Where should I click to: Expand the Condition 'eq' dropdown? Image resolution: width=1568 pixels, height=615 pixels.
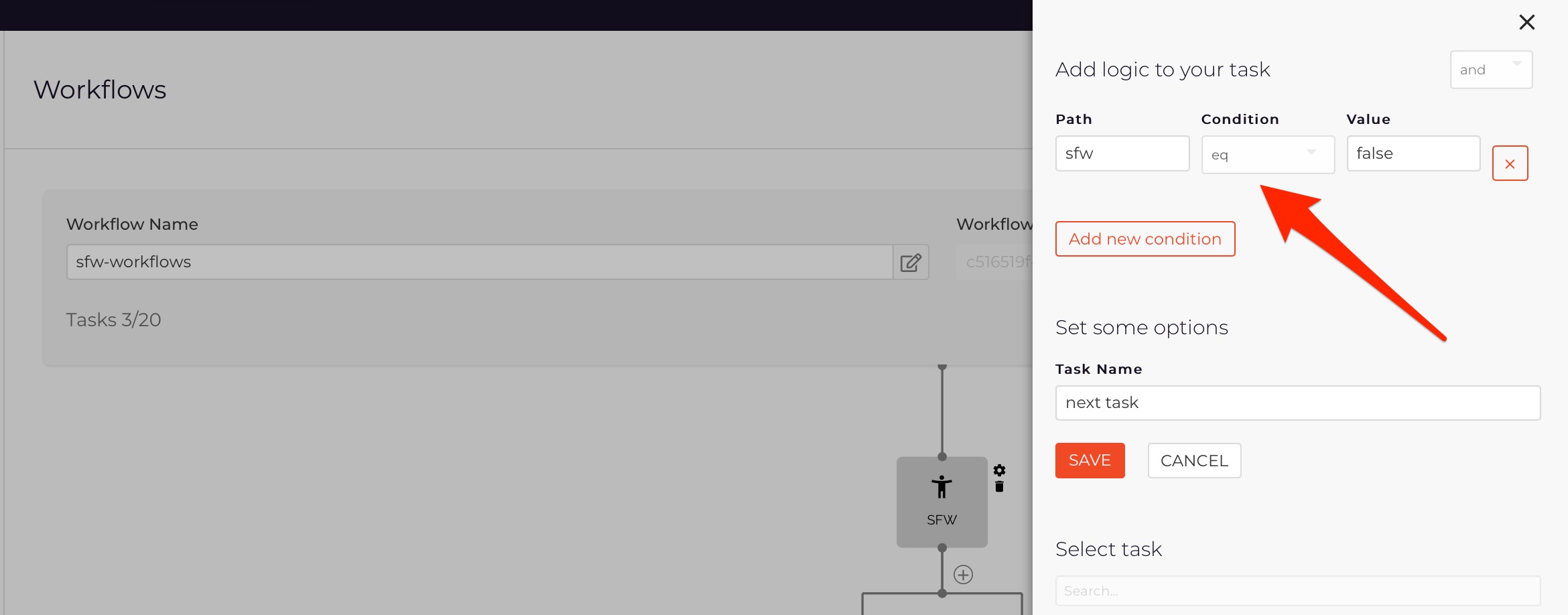point(1267,155)
